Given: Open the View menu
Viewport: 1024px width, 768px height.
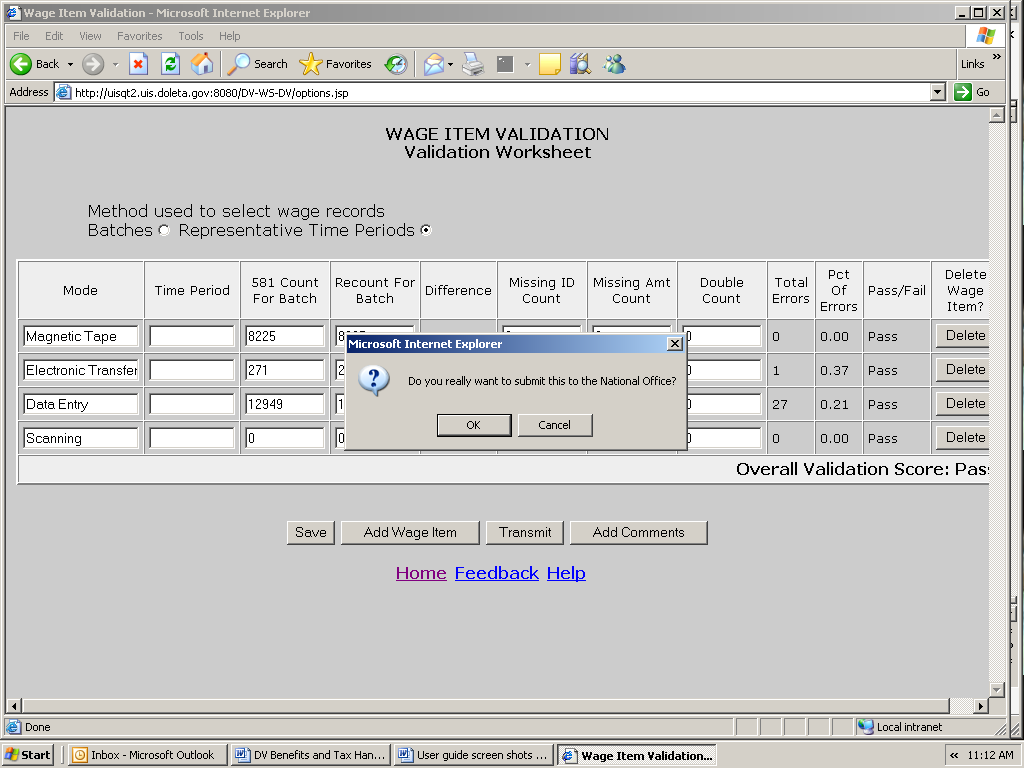Looking at the screenshot, I should tap(90, 36).
